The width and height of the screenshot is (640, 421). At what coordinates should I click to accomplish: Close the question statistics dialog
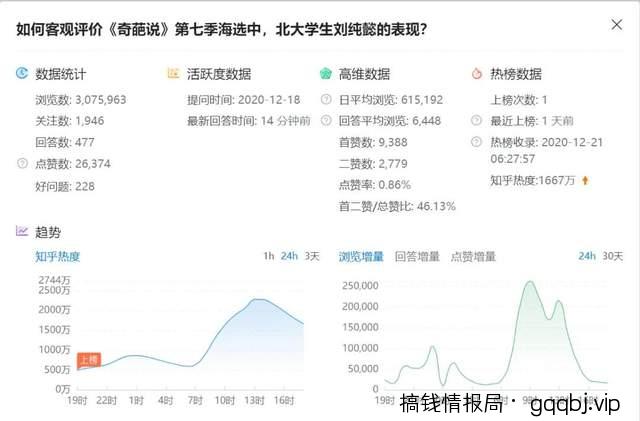617,25
